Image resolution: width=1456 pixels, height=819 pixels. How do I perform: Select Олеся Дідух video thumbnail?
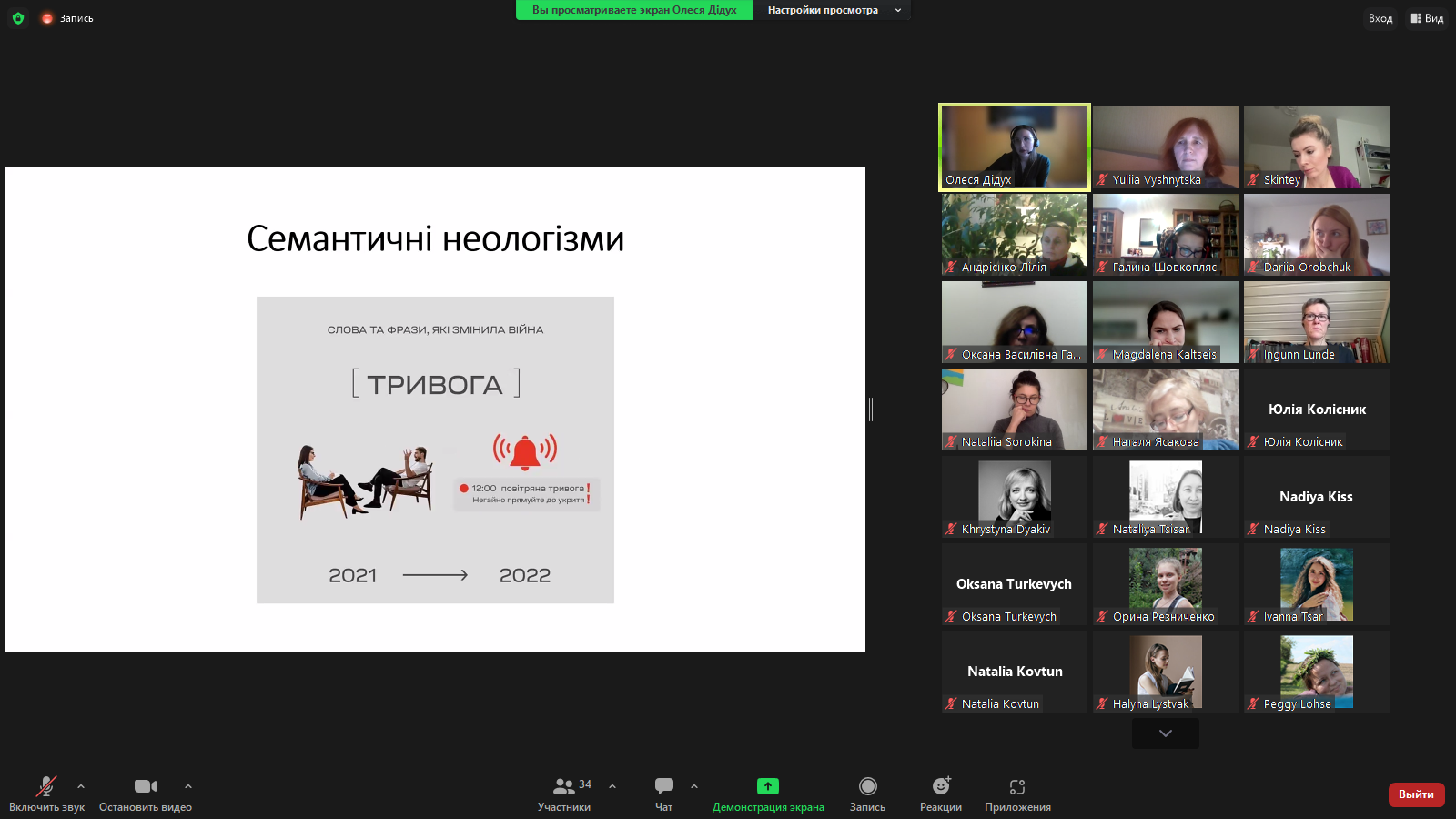pyautogui.click(x=1015, y=147)
